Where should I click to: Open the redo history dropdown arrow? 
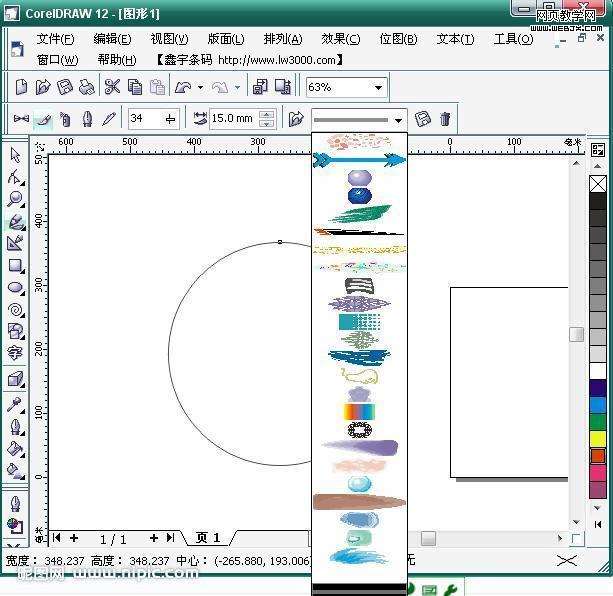coord(237,87)
